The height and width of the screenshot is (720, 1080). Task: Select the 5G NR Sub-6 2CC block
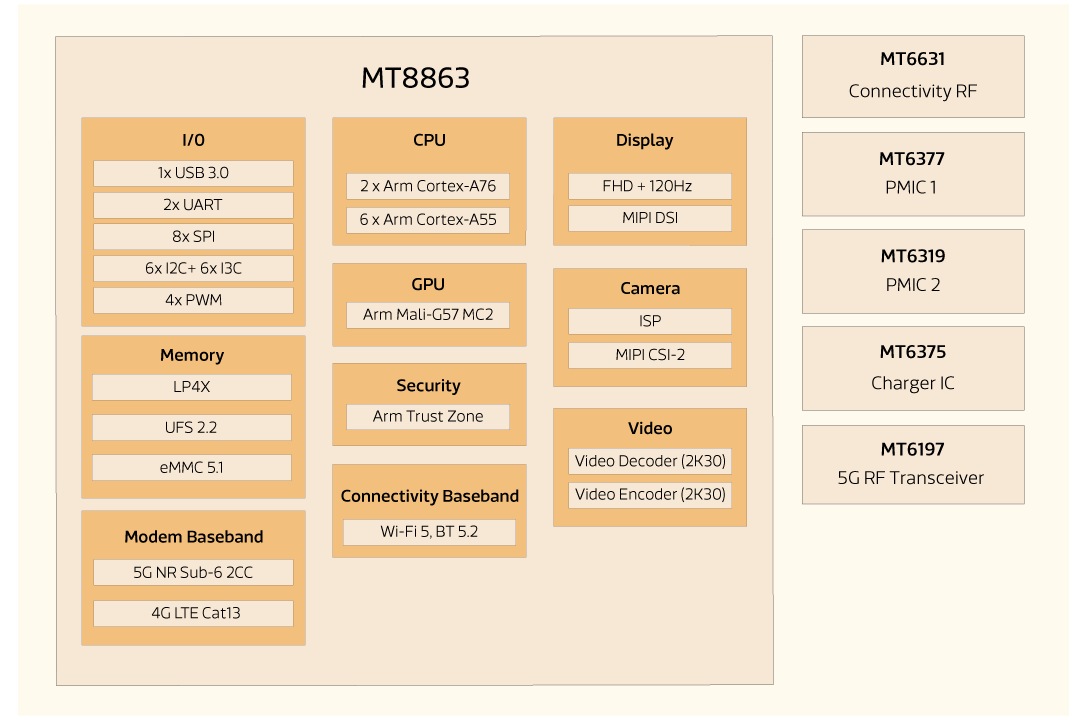(192, 572)
